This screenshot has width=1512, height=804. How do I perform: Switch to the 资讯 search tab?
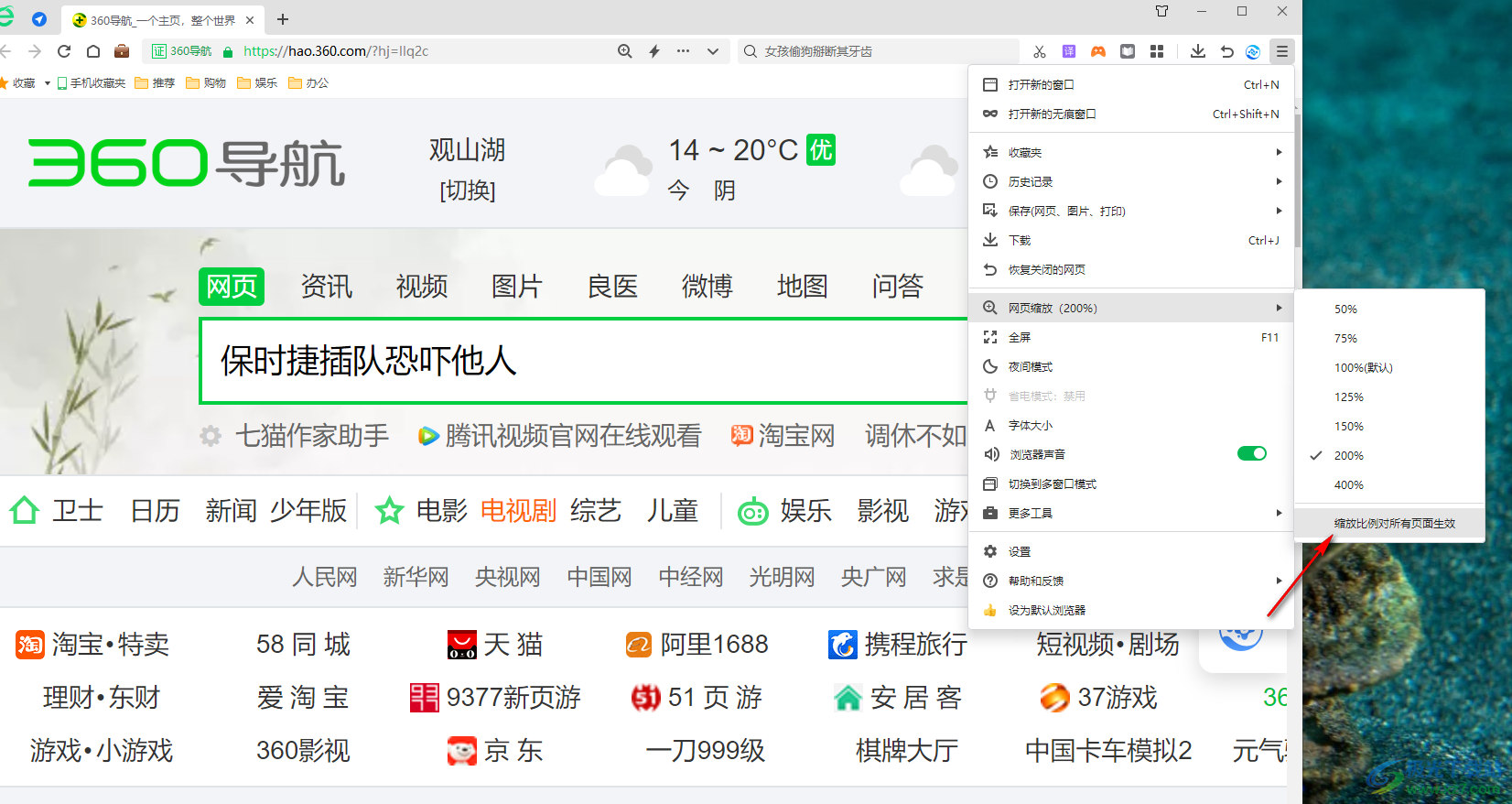click(327, 287)
